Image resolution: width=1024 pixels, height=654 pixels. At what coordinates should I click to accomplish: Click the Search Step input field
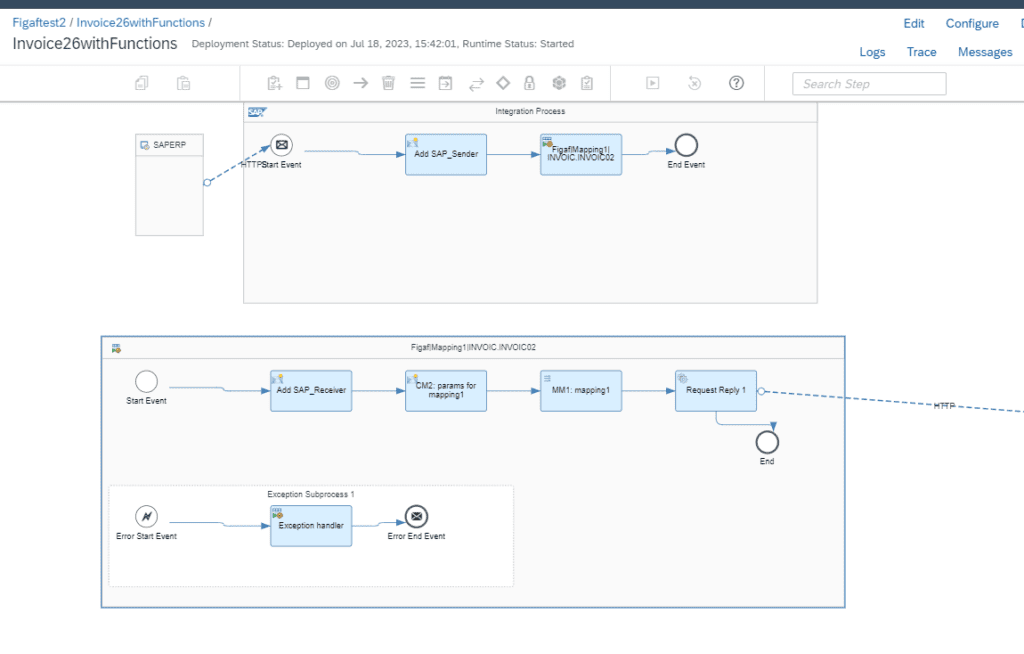[x=869, y=84]
